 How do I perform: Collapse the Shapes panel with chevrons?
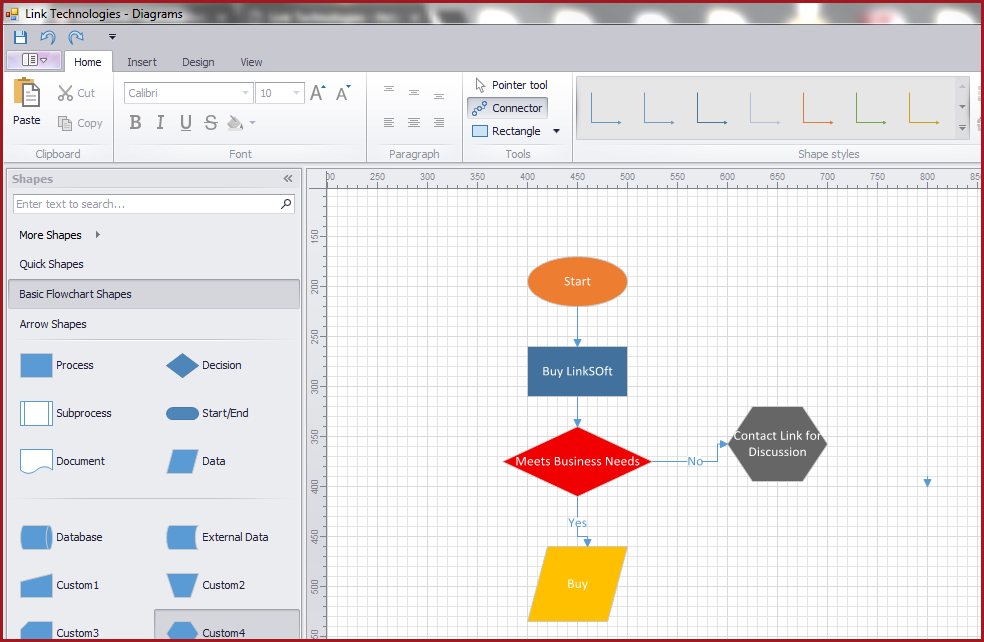pyautogui.click(x=288, y=179)
